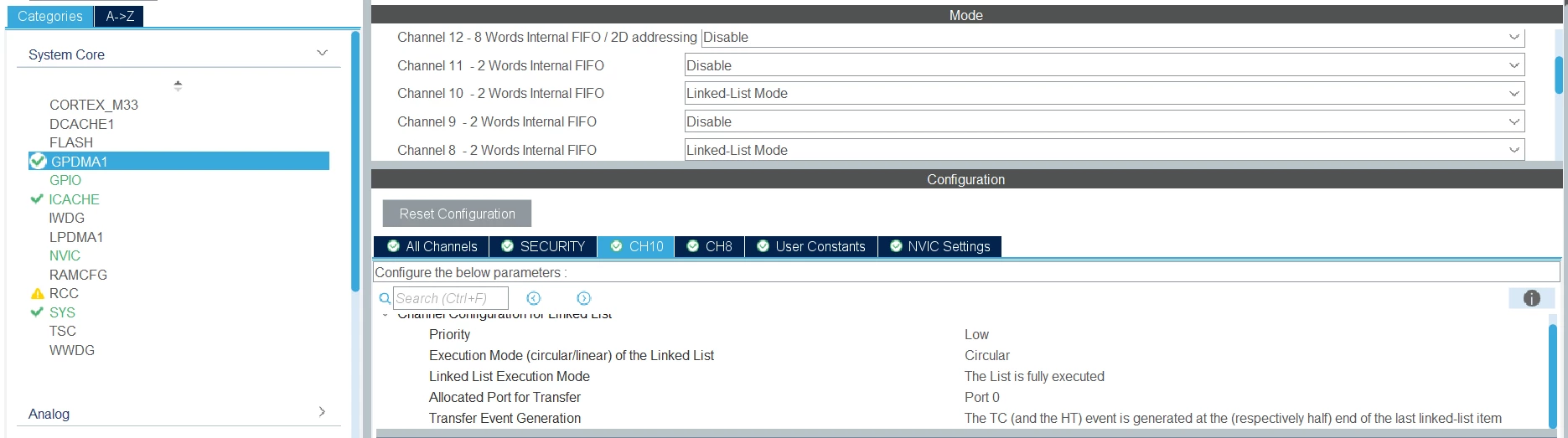Select DCACHE1 in the peripheral list
1568x438 pixels.
pos(81,124)
